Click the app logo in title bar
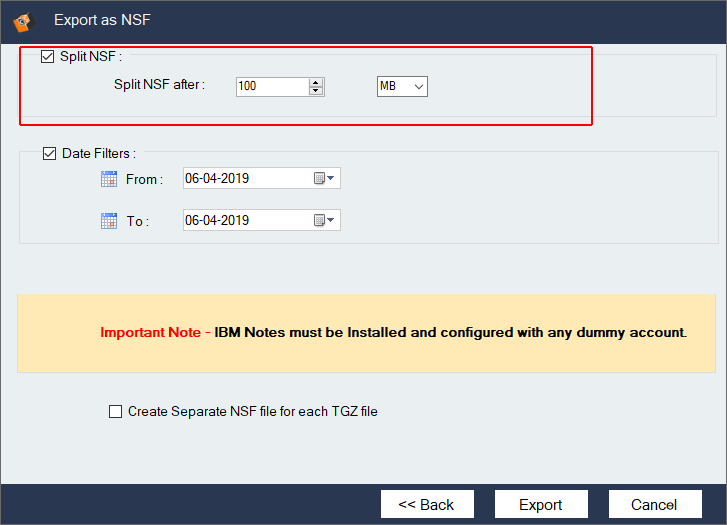The image size is (727, 525). pyautogui.click(x=24, y=19)
